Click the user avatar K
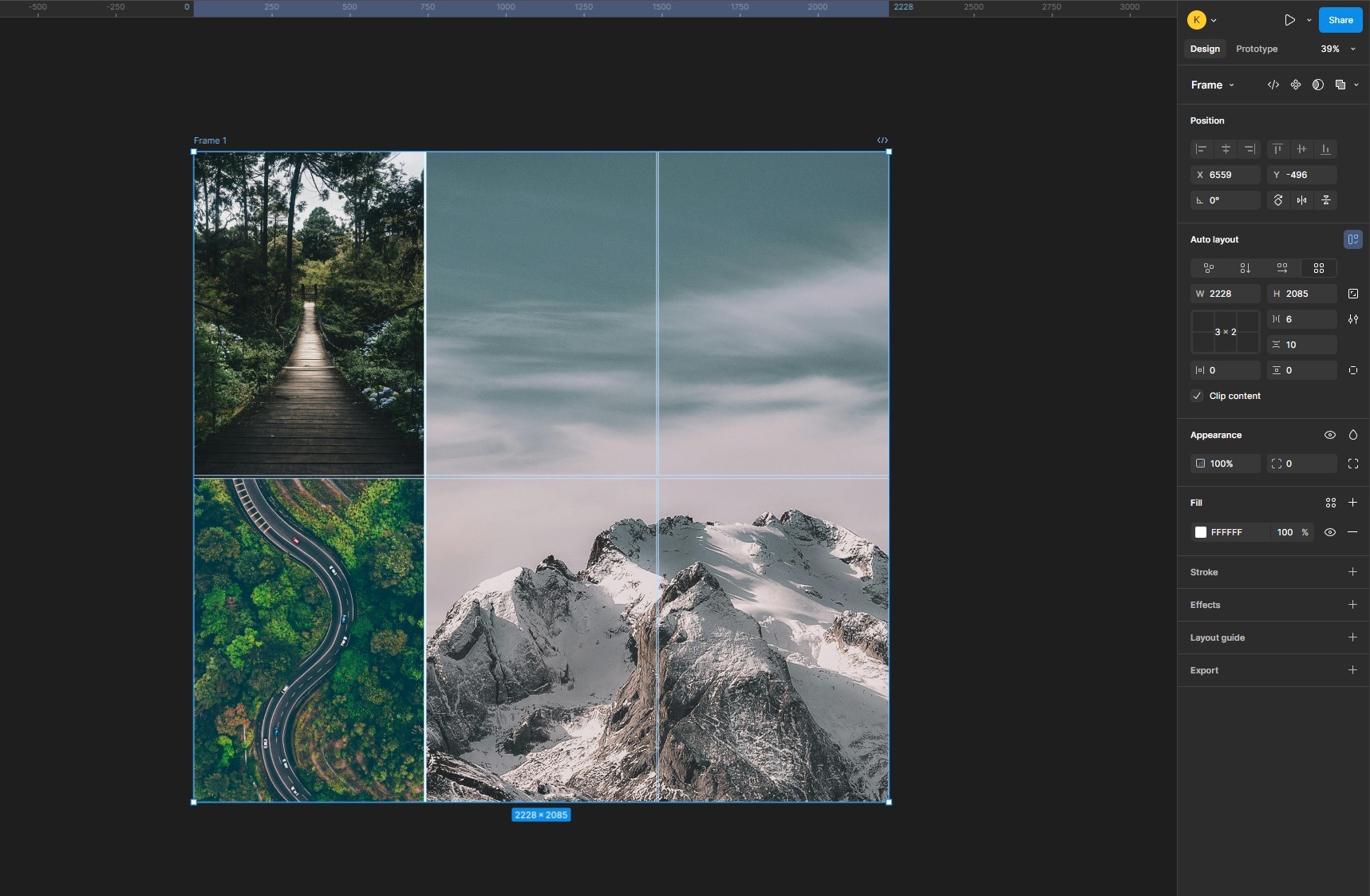Viewport: 1370px width, 896px height. pos(1196,20)
